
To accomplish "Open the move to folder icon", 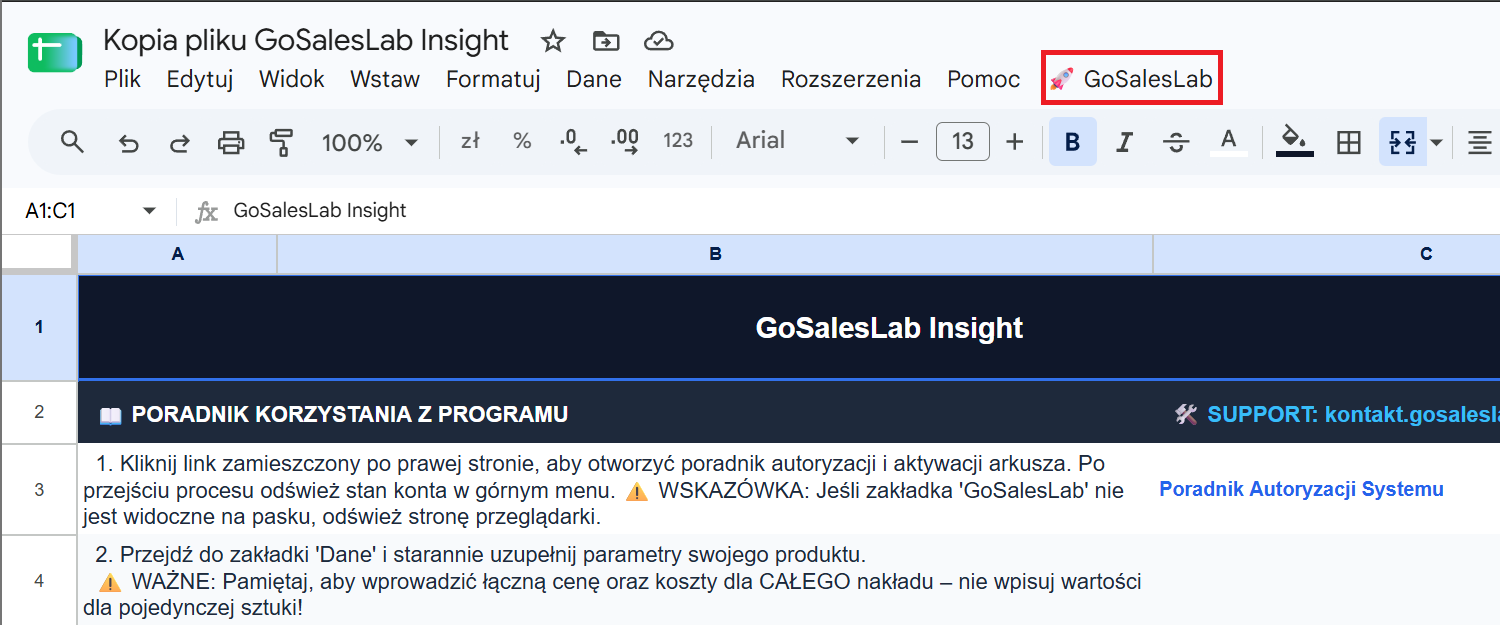I will 605,41.
